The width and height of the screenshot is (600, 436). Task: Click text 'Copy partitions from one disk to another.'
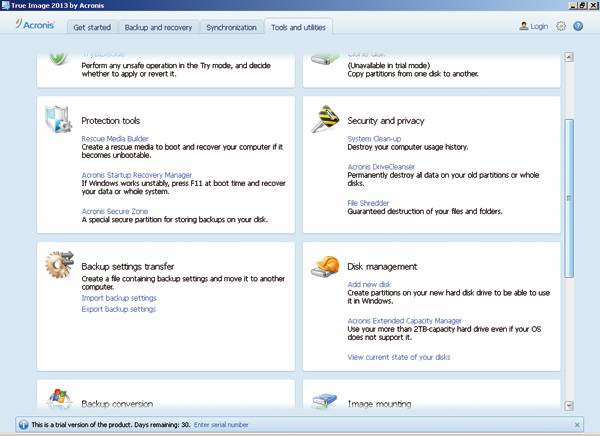[413, 74]
